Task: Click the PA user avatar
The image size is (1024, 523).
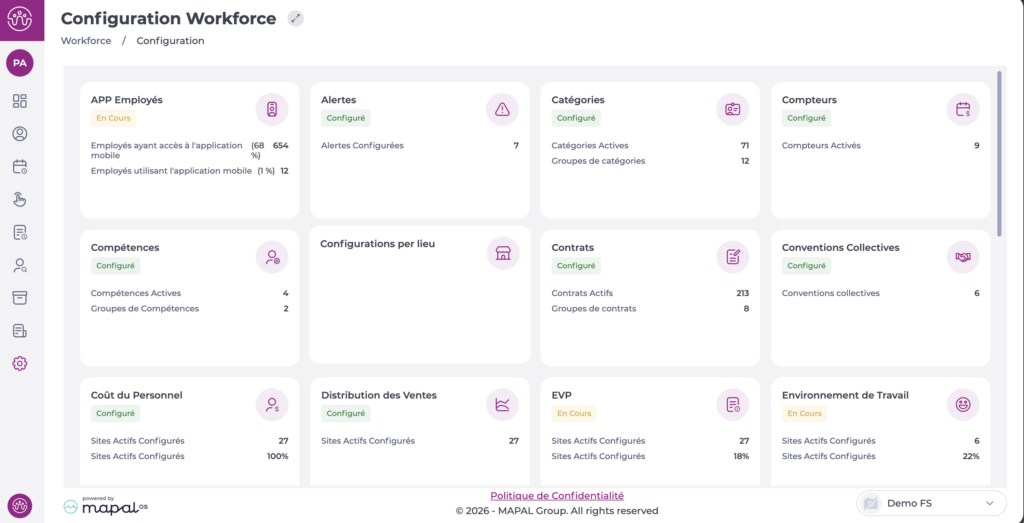Action: pos(20,63)
